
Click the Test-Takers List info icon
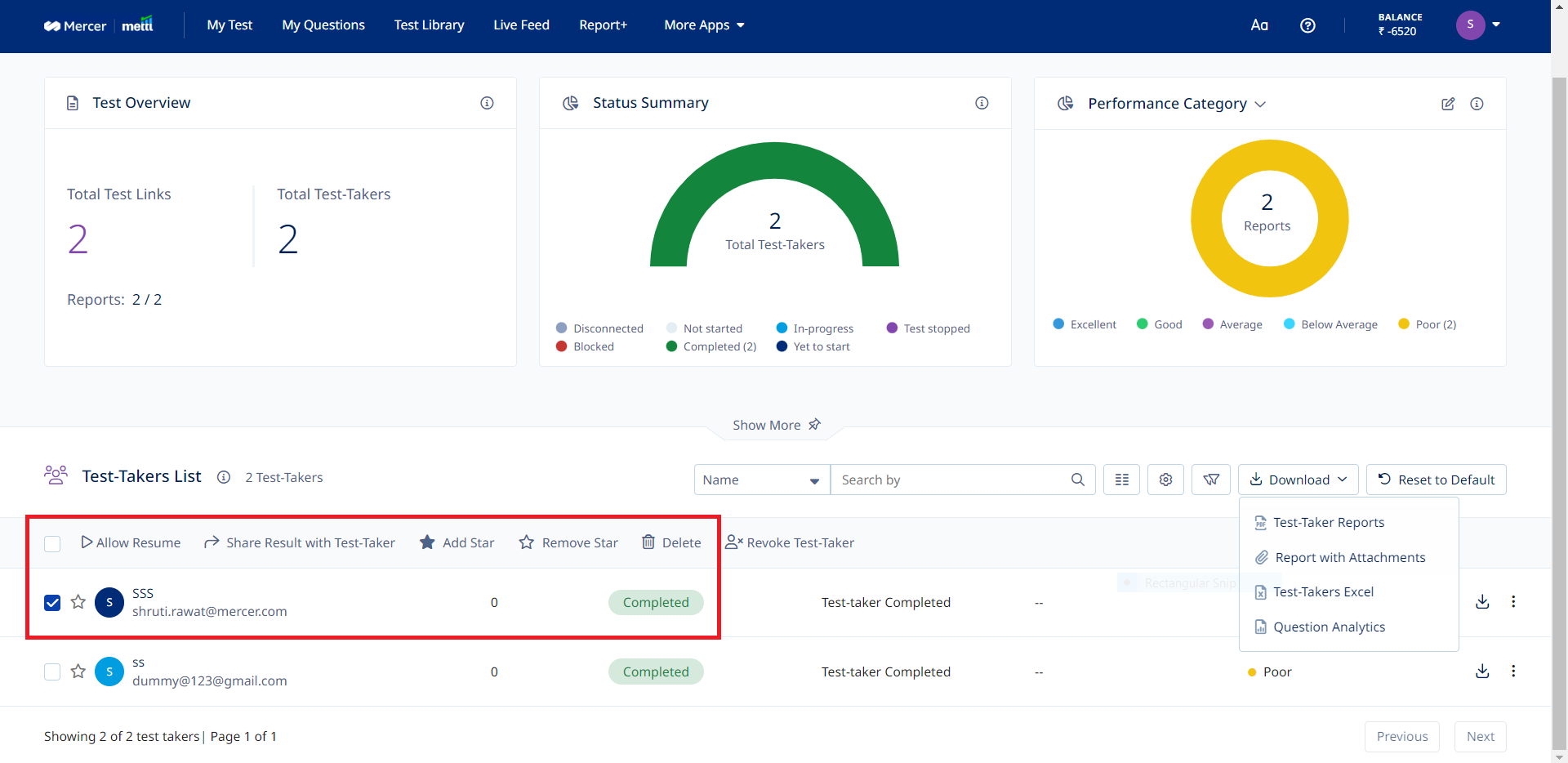(224, 477)
